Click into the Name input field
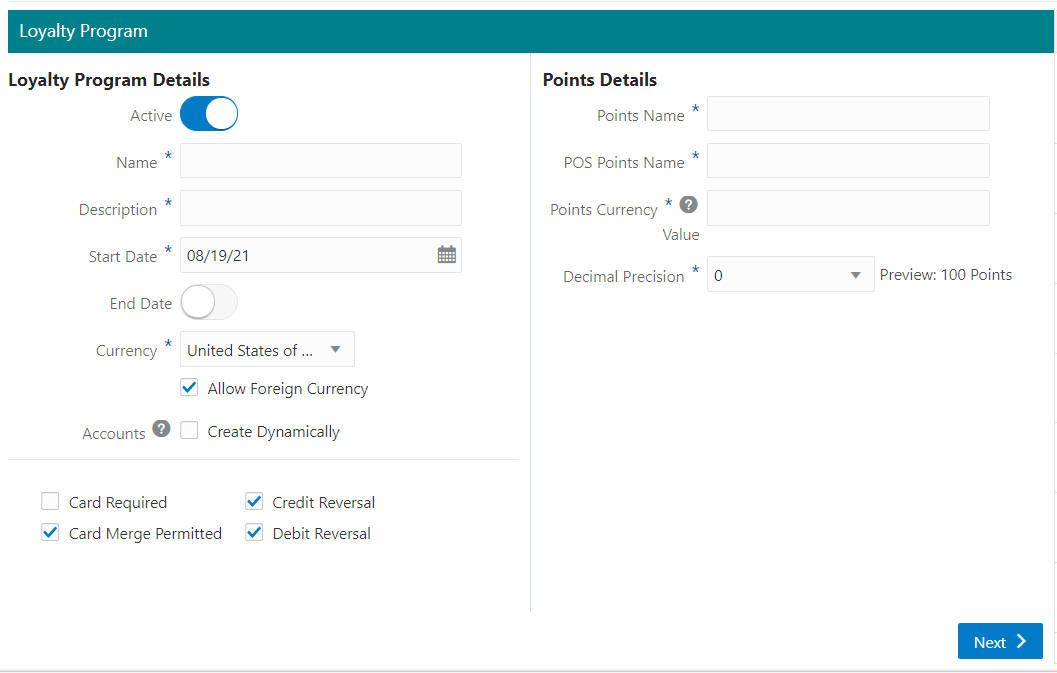Viewport: 1057px width, 673px height. click(321, 160)
